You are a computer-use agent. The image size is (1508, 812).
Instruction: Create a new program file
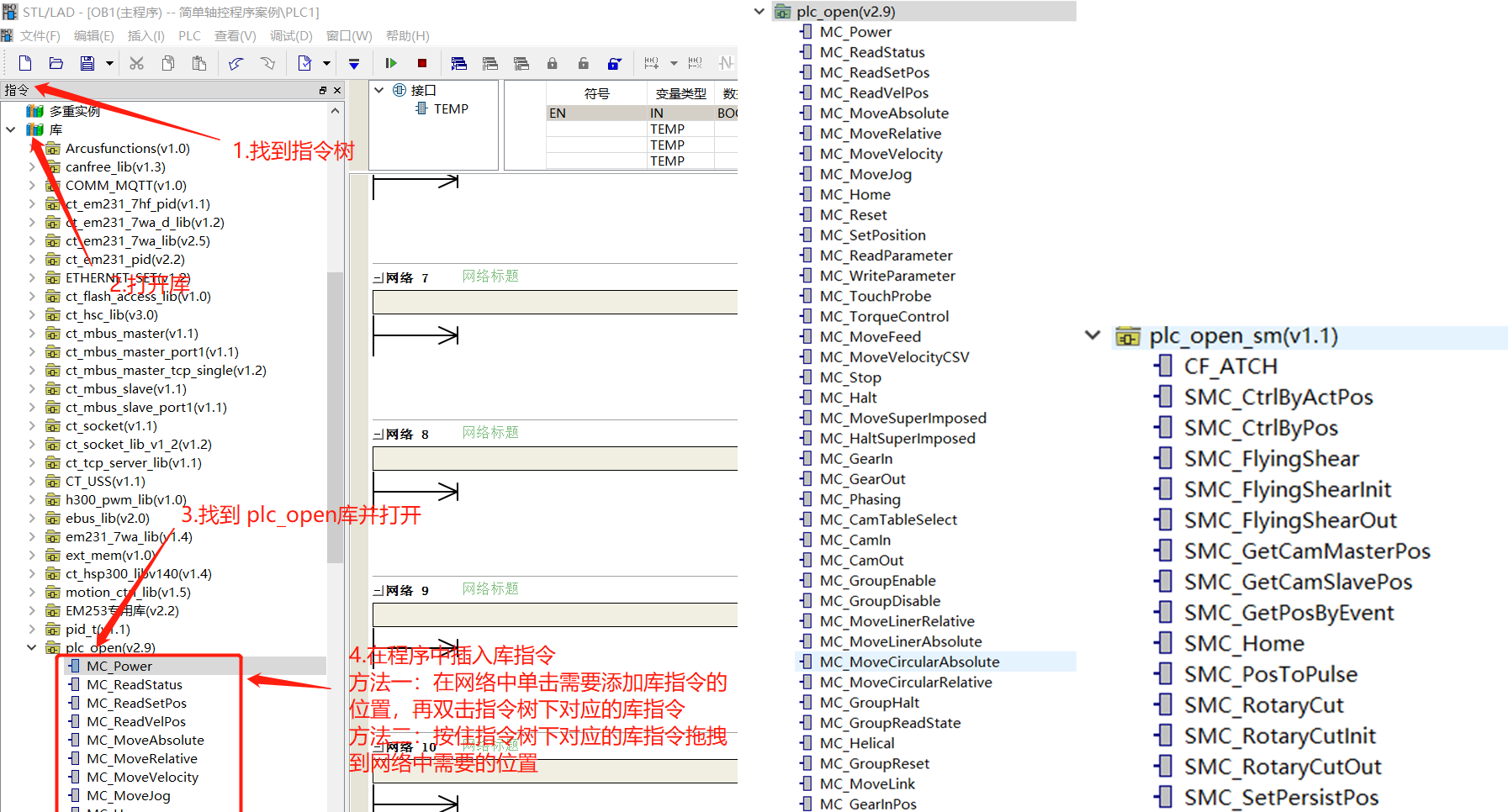[24, 63]
